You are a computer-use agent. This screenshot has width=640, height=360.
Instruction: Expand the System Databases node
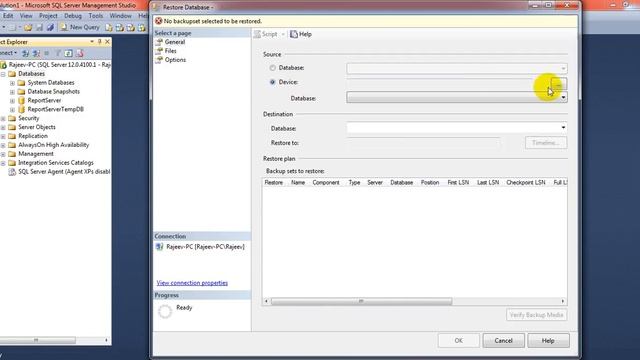(12, 83)
